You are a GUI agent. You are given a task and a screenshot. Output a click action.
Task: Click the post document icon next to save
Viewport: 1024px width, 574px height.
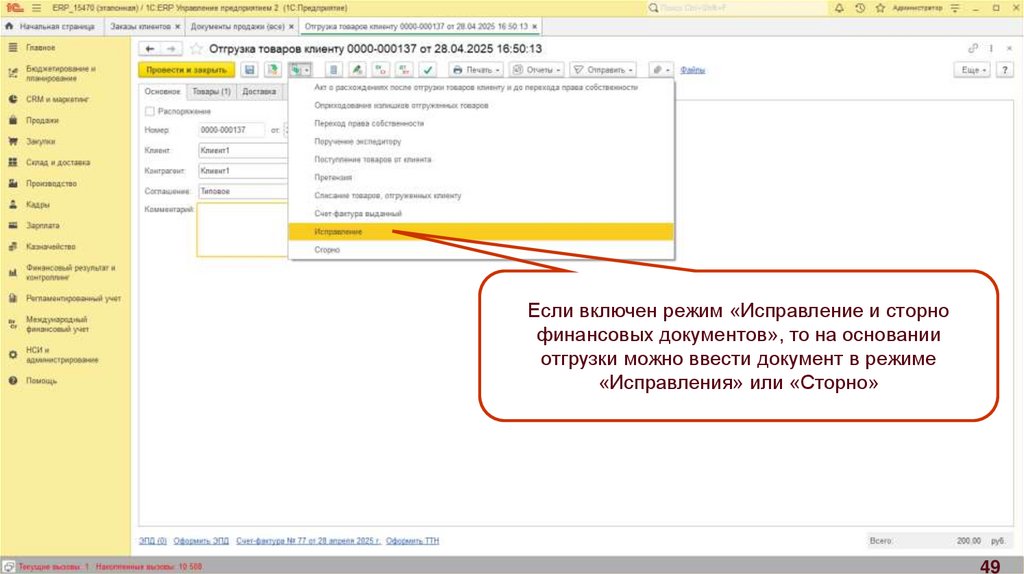coord(272,69)
